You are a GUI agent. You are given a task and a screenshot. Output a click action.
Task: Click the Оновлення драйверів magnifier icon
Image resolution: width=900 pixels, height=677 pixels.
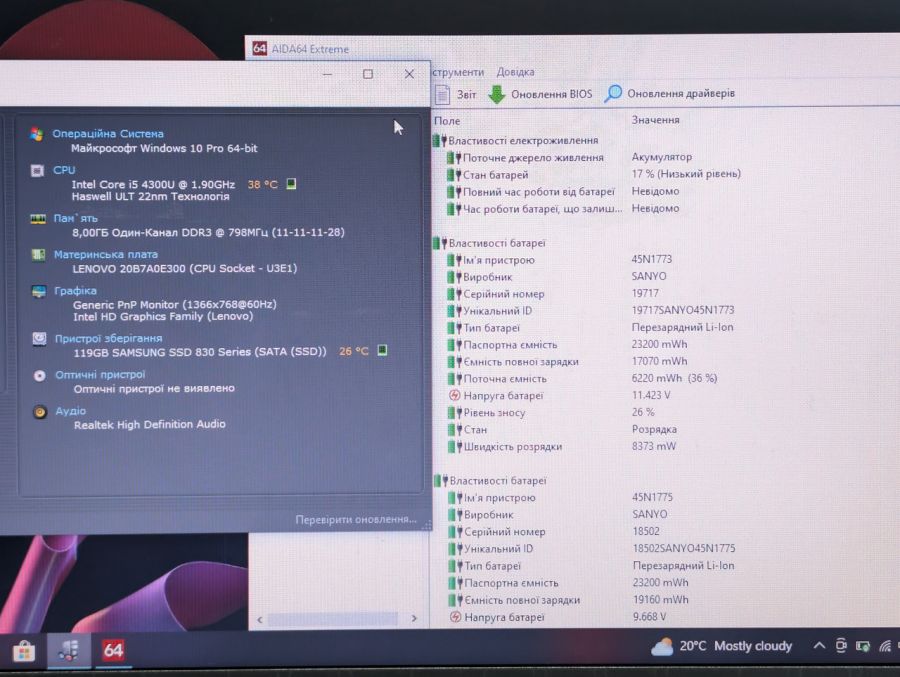pyautogui.click(x=612, y=93)
